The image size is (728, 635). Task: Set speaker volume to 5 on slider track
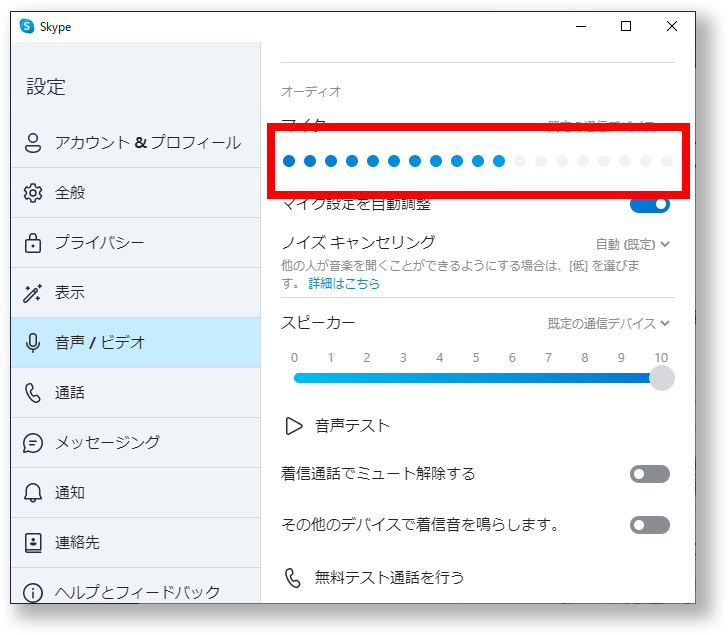(x=476, y=378)
